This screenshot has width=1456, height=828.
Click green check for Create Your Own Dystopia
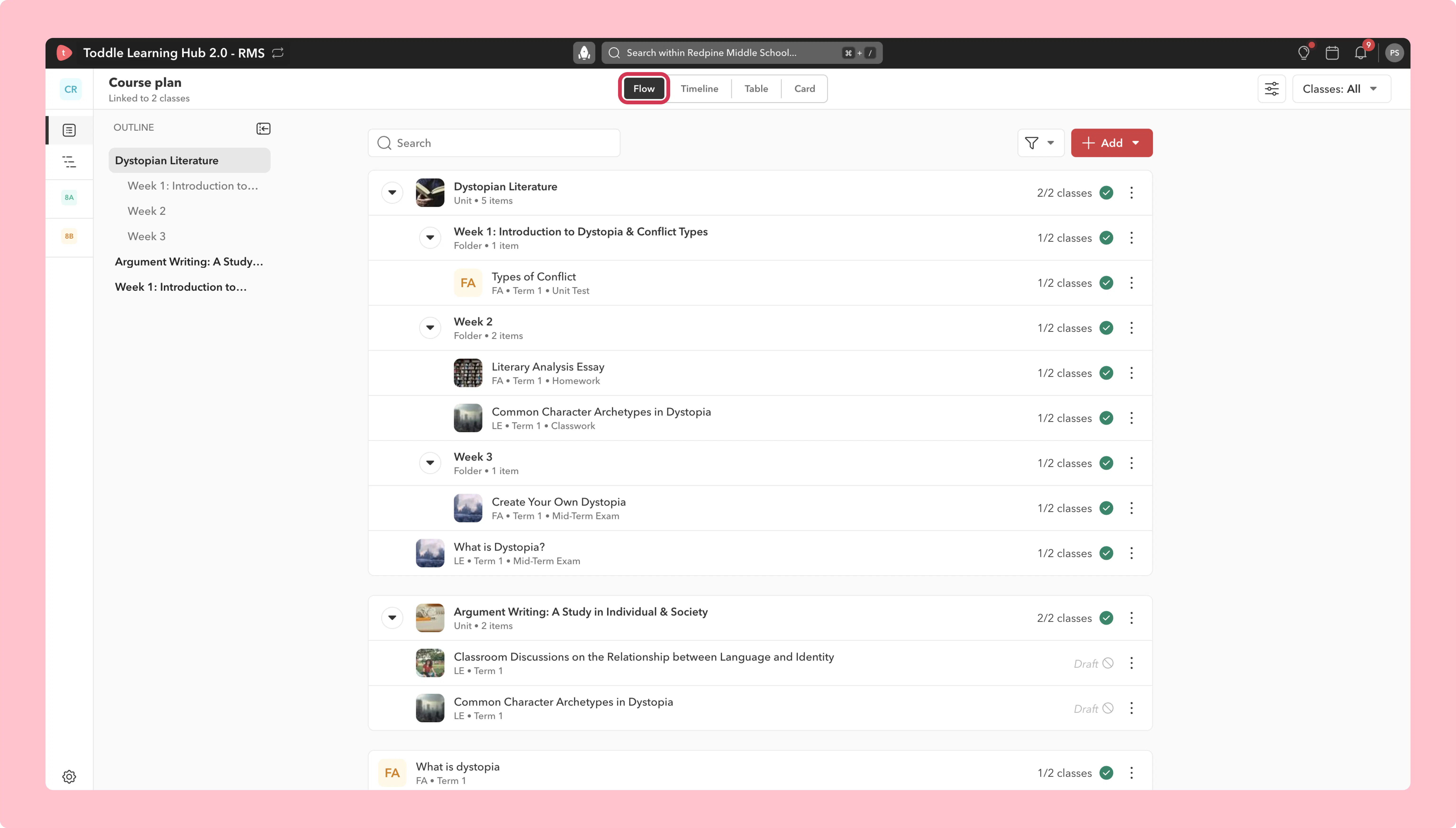click(x=1106, y=508)
